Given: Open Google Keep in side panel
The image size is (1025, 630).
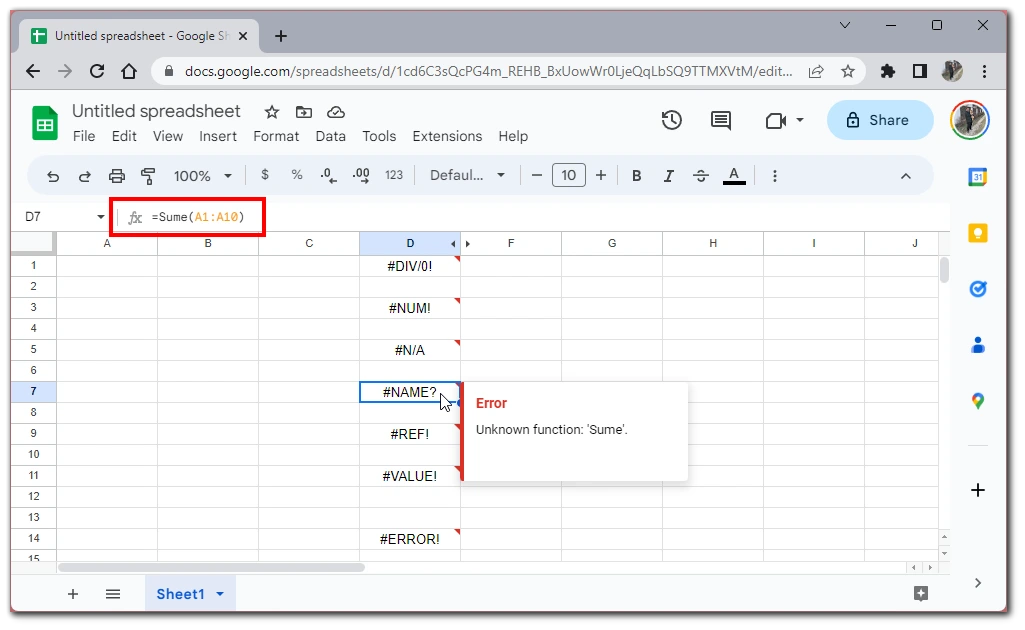Looking at the screenshot, I should click(x=977, y=233).
